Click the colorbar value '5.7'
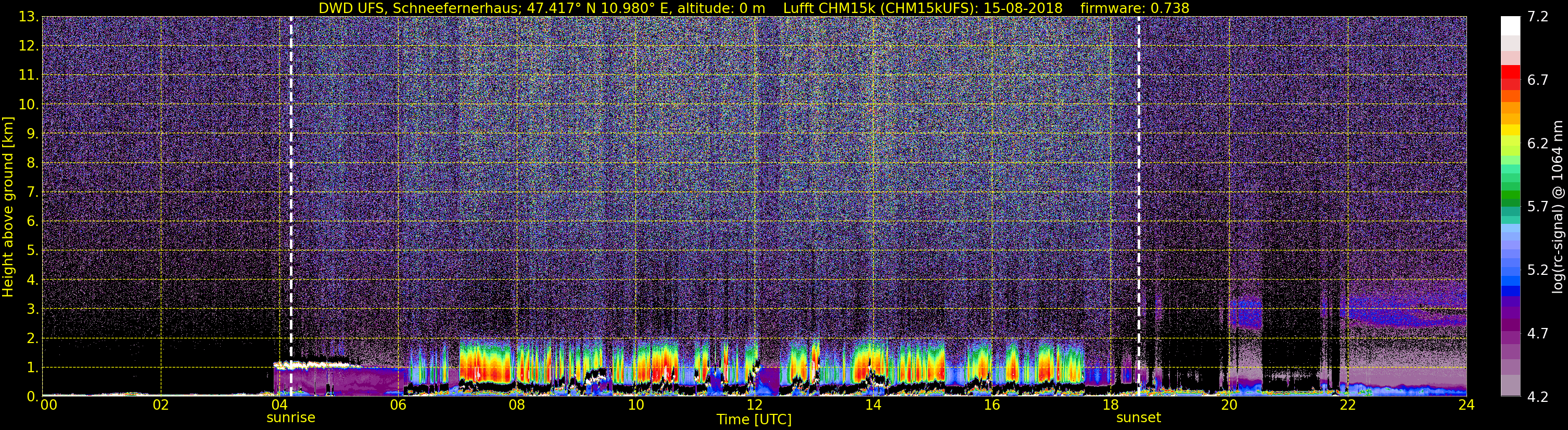This screenshot has width=1568, height=430. [1538, 207]
